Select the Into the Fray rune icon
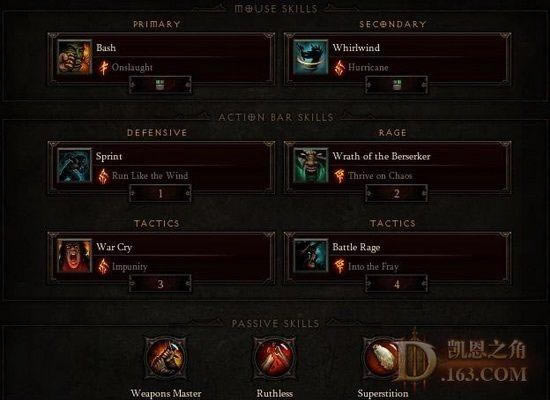This screenshot has width=550, height=400. coord(339,266)
